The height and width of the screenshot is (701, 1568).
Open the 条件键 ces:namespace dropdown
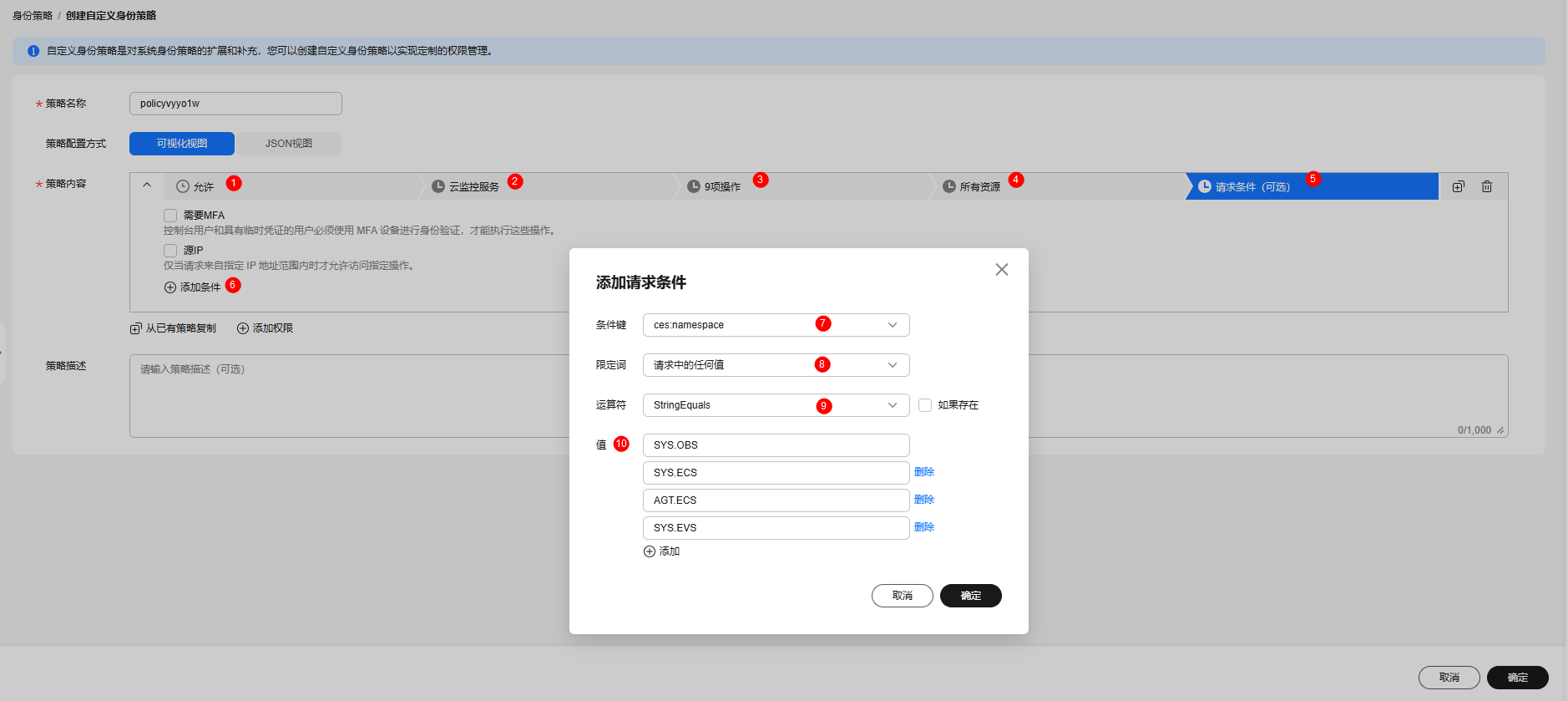pos(892,325)
